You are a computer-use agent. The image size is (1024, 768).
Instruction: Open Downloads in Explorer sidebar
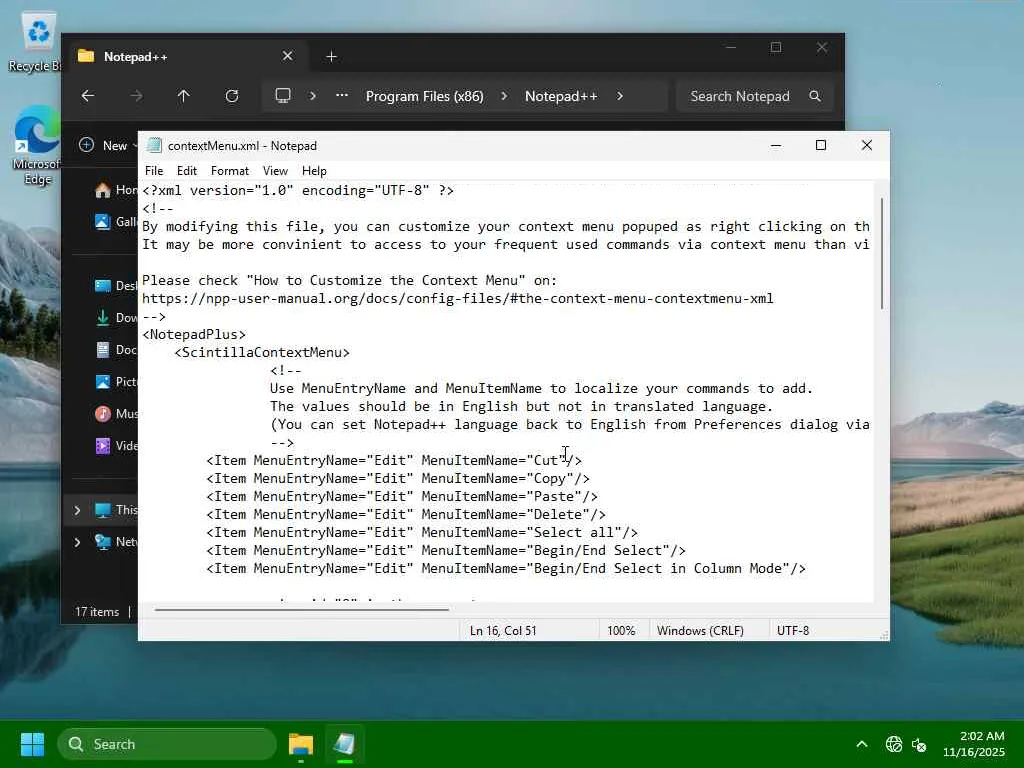116,317
